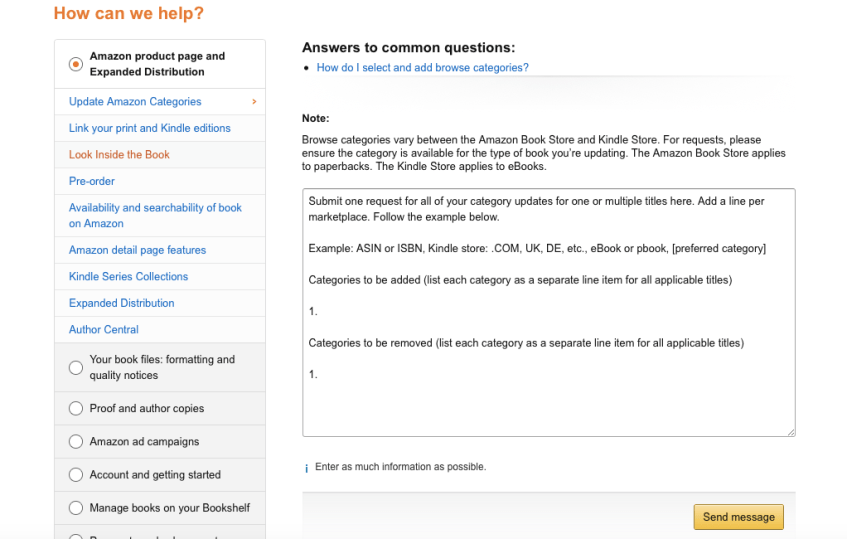Select 'Amazon ad campaigns' radio button
The width and height of the screenshot is (847, 539).
76,442
